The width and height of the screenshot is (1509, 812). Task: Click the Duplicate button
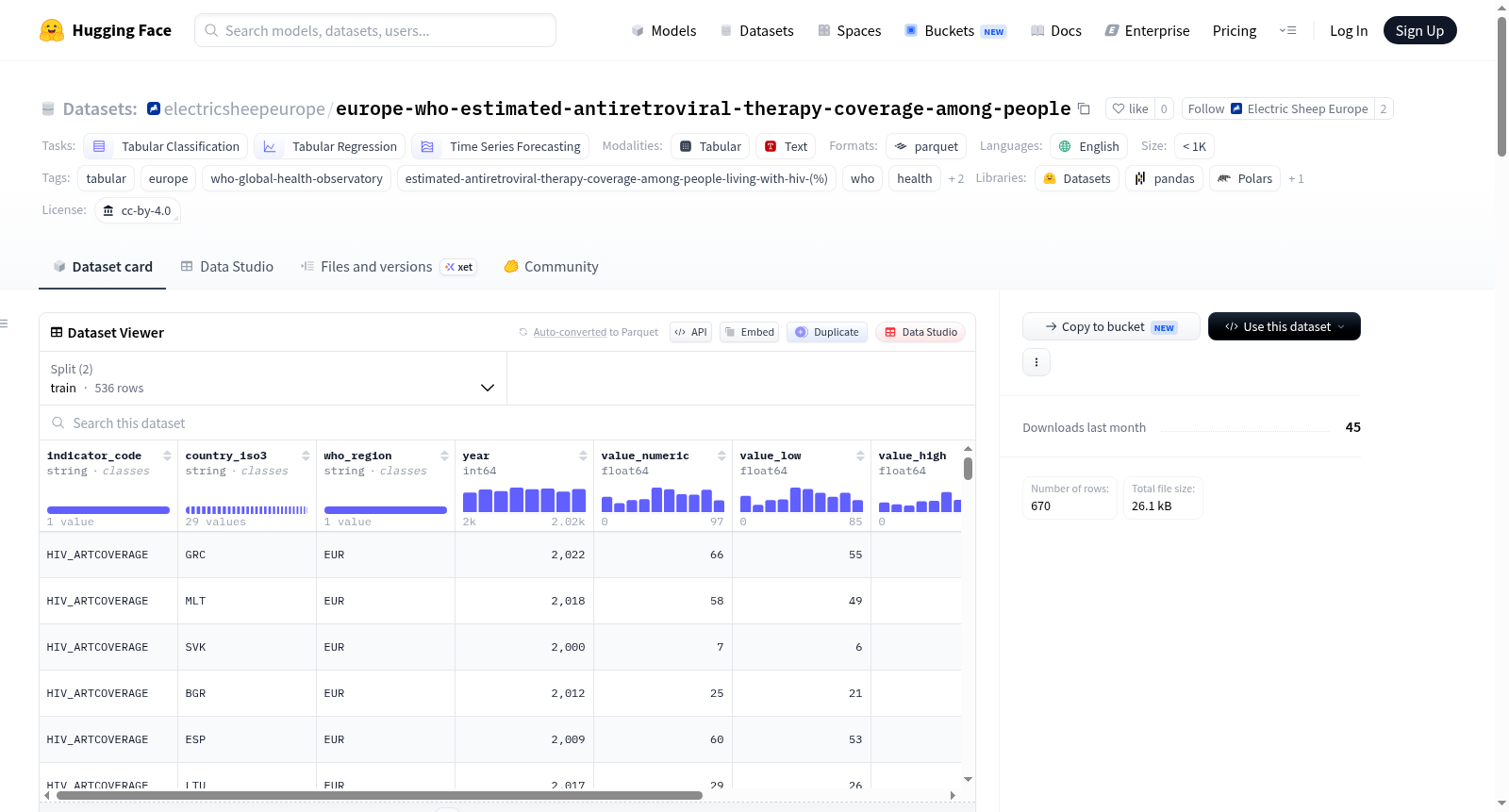click(827, 332)
